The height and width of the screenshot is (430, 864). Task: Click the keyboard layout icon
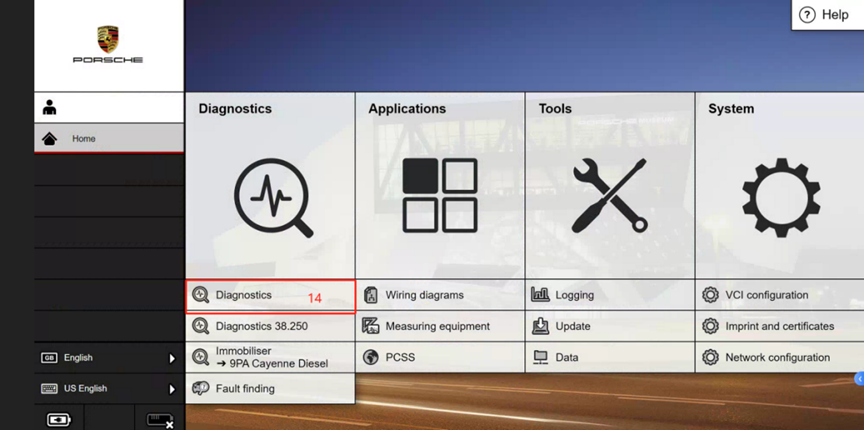49,389
